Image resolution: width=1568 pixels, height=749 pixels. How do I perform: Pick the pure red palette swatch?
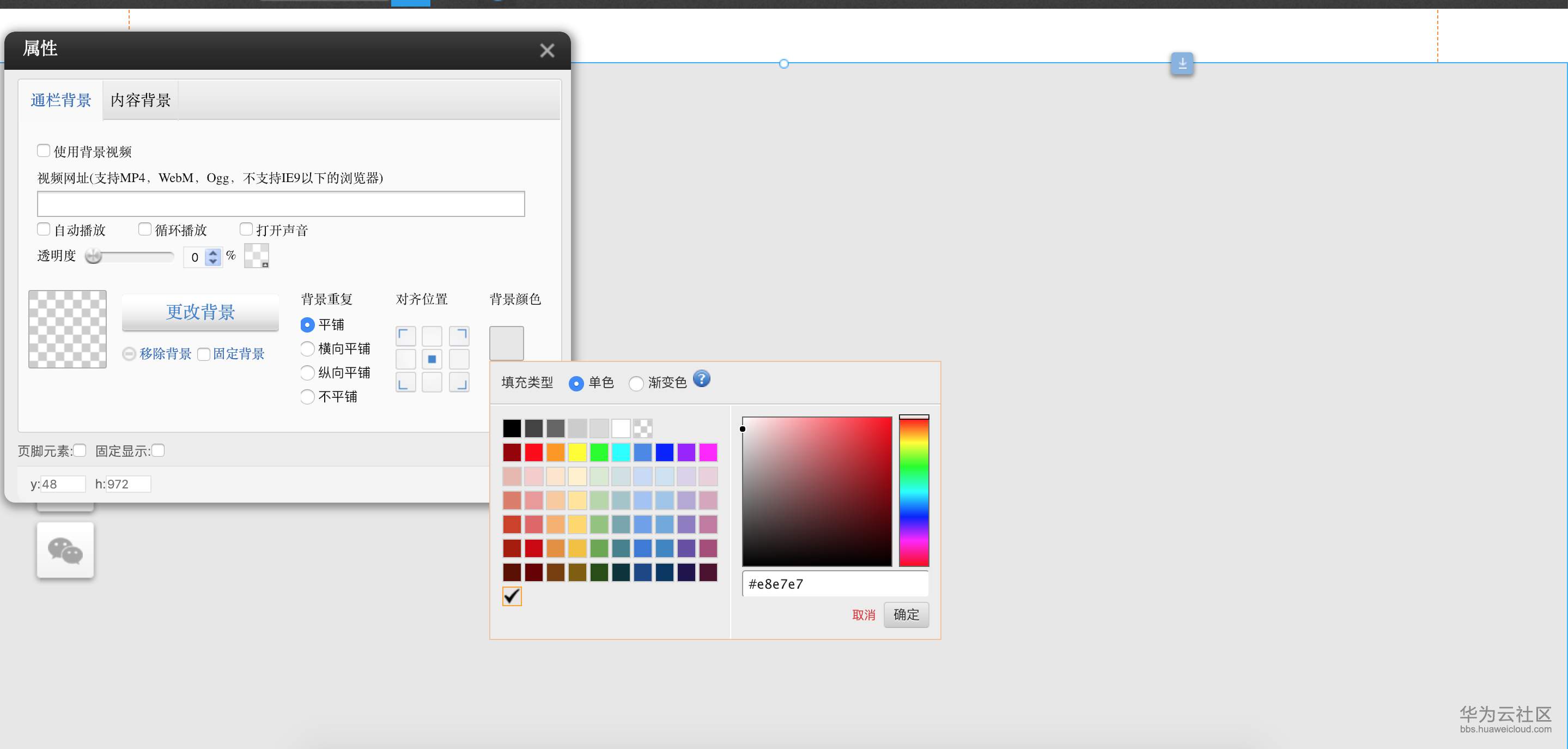pos(533,452)
